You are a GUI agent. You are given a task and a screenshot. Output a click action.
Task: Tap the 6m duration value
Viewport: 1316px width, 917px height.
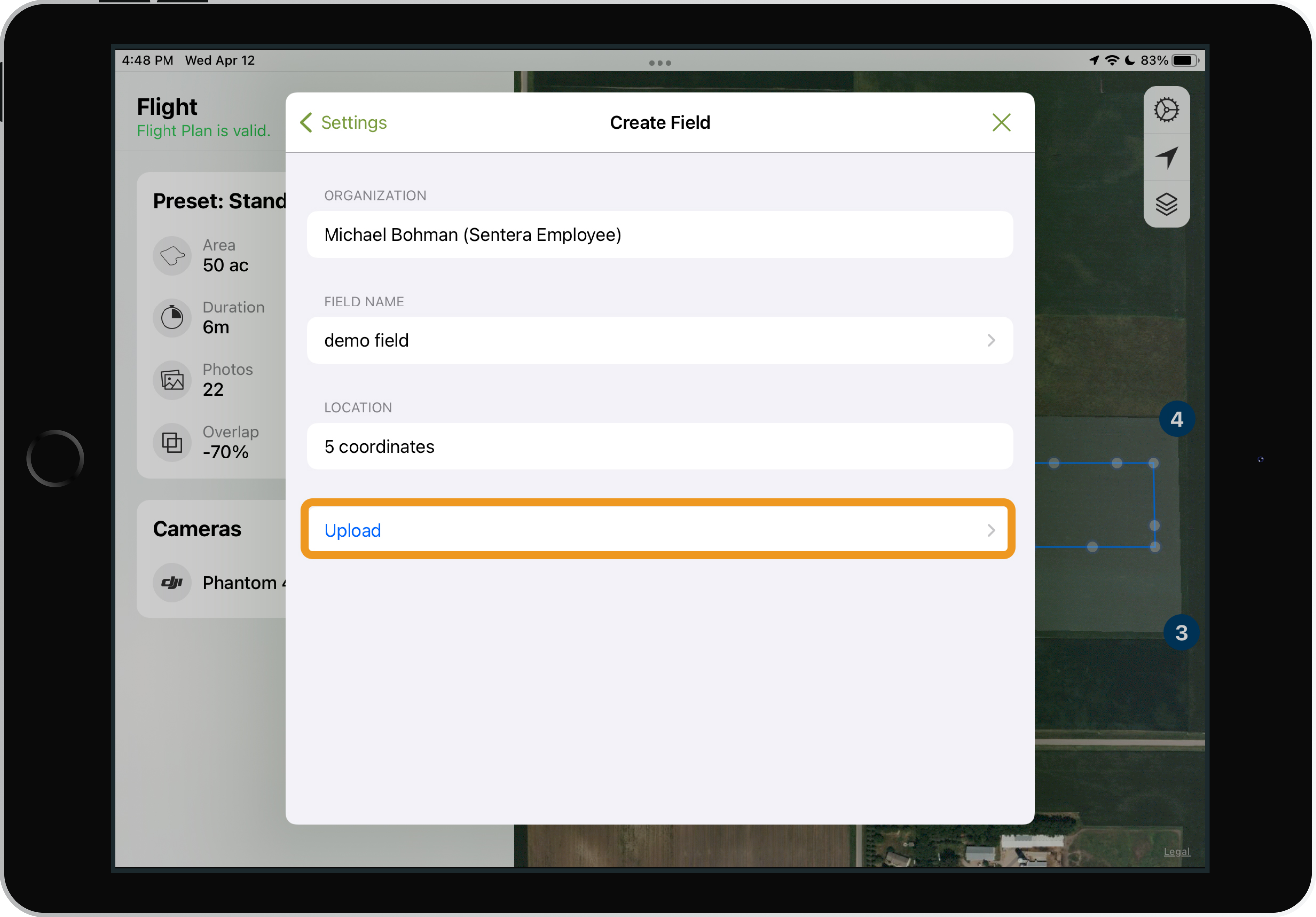tap(215, 327)
